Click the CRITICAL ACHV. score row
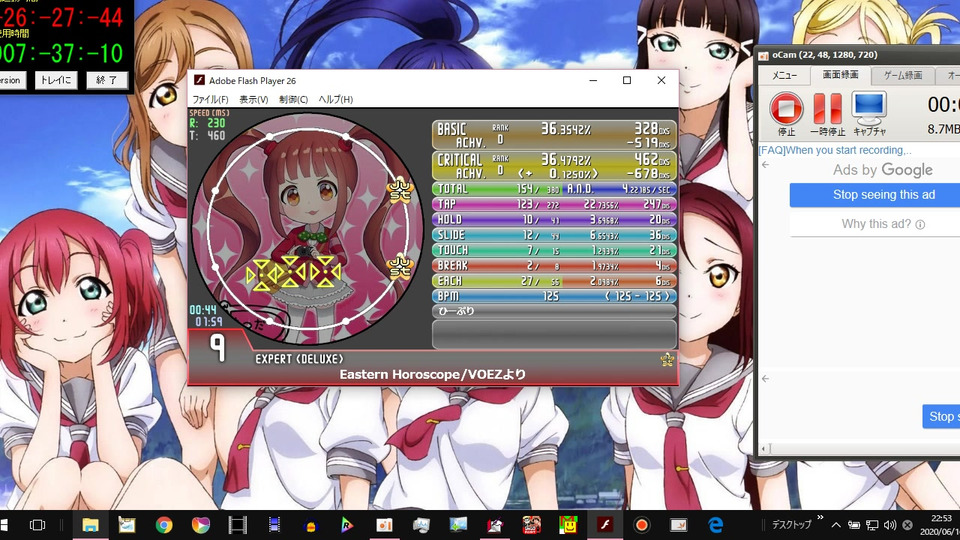The height and width of the screenshot is (540, 960). coord(554,166)
